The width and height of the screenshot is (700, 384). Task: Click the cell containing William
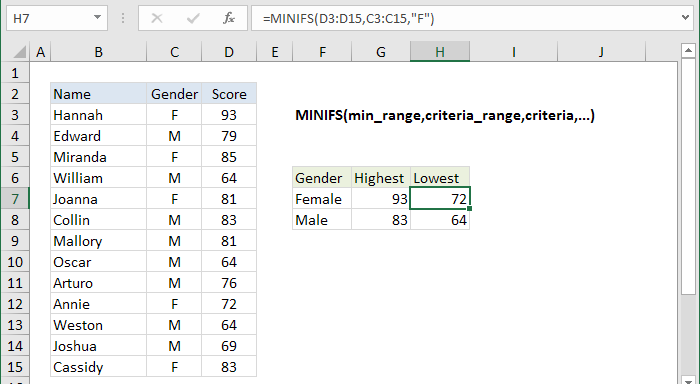(99, 178)
